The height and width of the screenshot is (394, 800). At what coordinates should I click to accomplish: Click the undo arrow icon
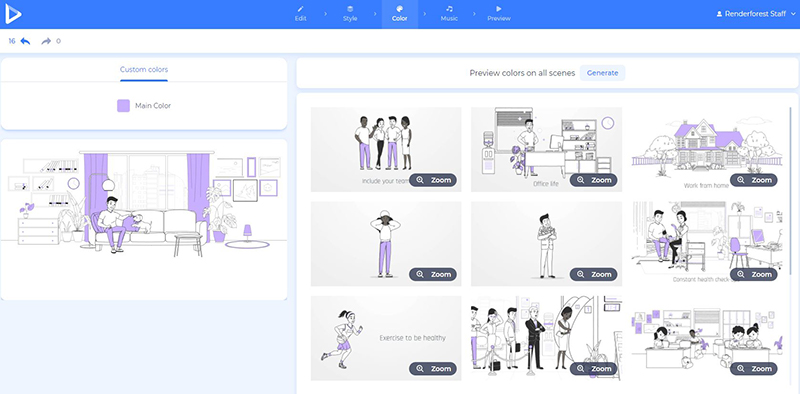(25, 41)
